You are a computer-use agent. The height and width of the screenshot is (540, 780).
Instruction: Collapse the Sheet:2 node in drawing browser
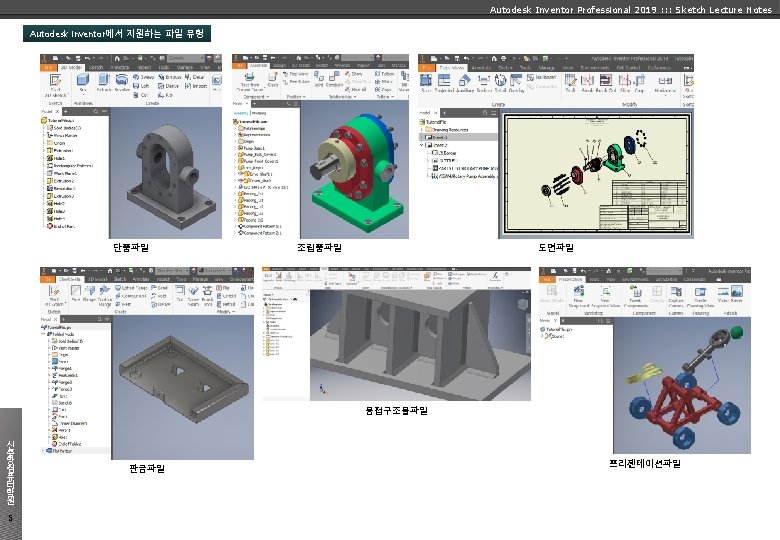[422, 145]
